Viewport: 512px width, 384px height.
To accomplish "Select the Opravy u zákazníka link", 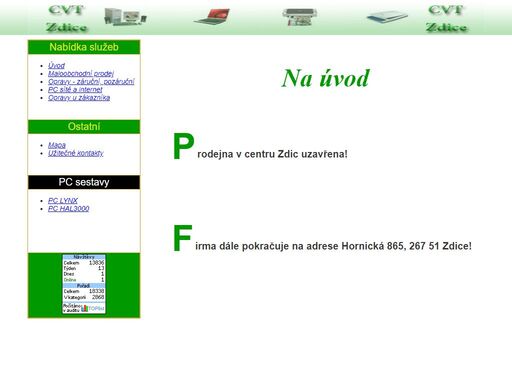I will [79, 97].
